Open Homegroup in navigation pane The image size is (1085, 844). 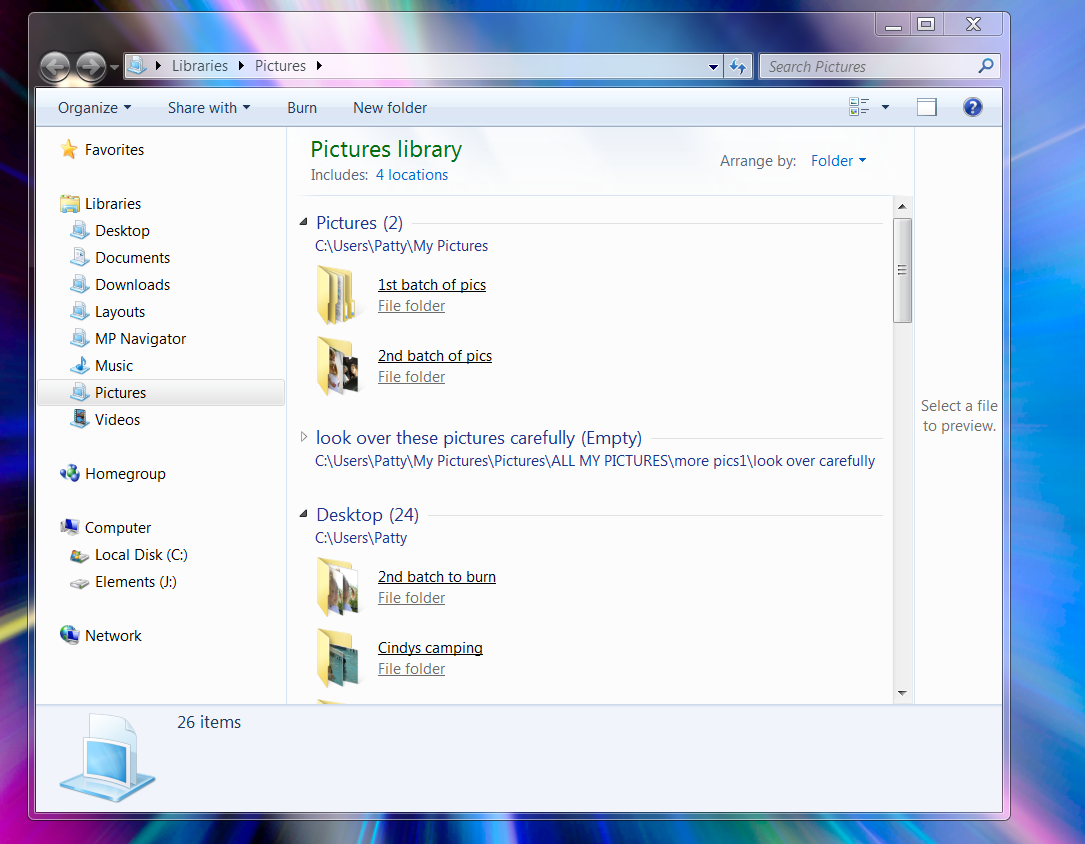(x=125, y=474)
